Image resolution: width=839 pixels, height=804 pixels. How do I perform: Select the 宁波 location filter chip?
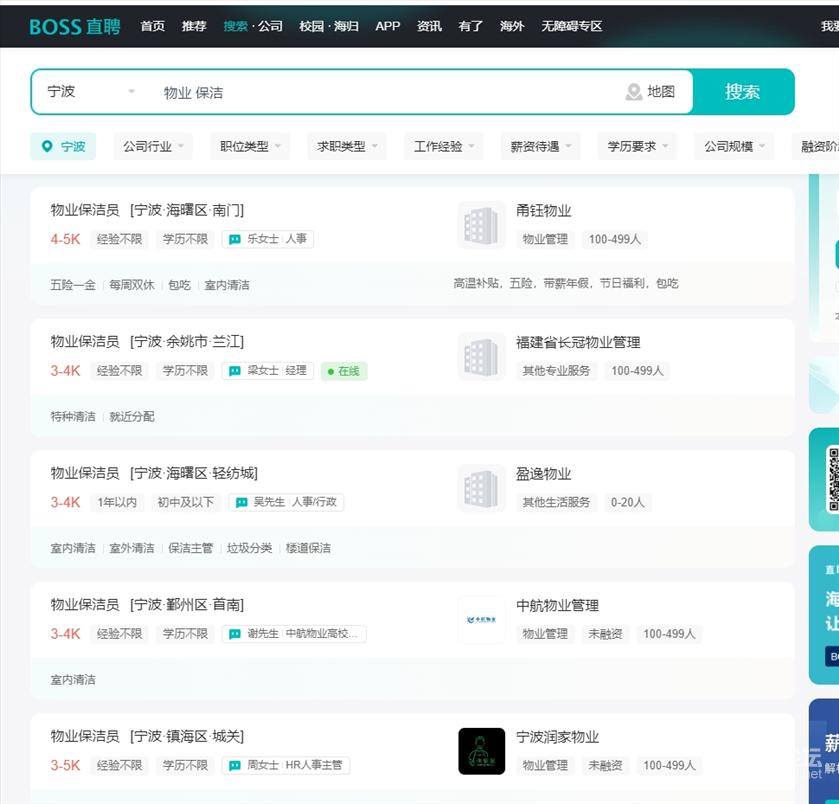pyautogui.click(x=63, y=147)
